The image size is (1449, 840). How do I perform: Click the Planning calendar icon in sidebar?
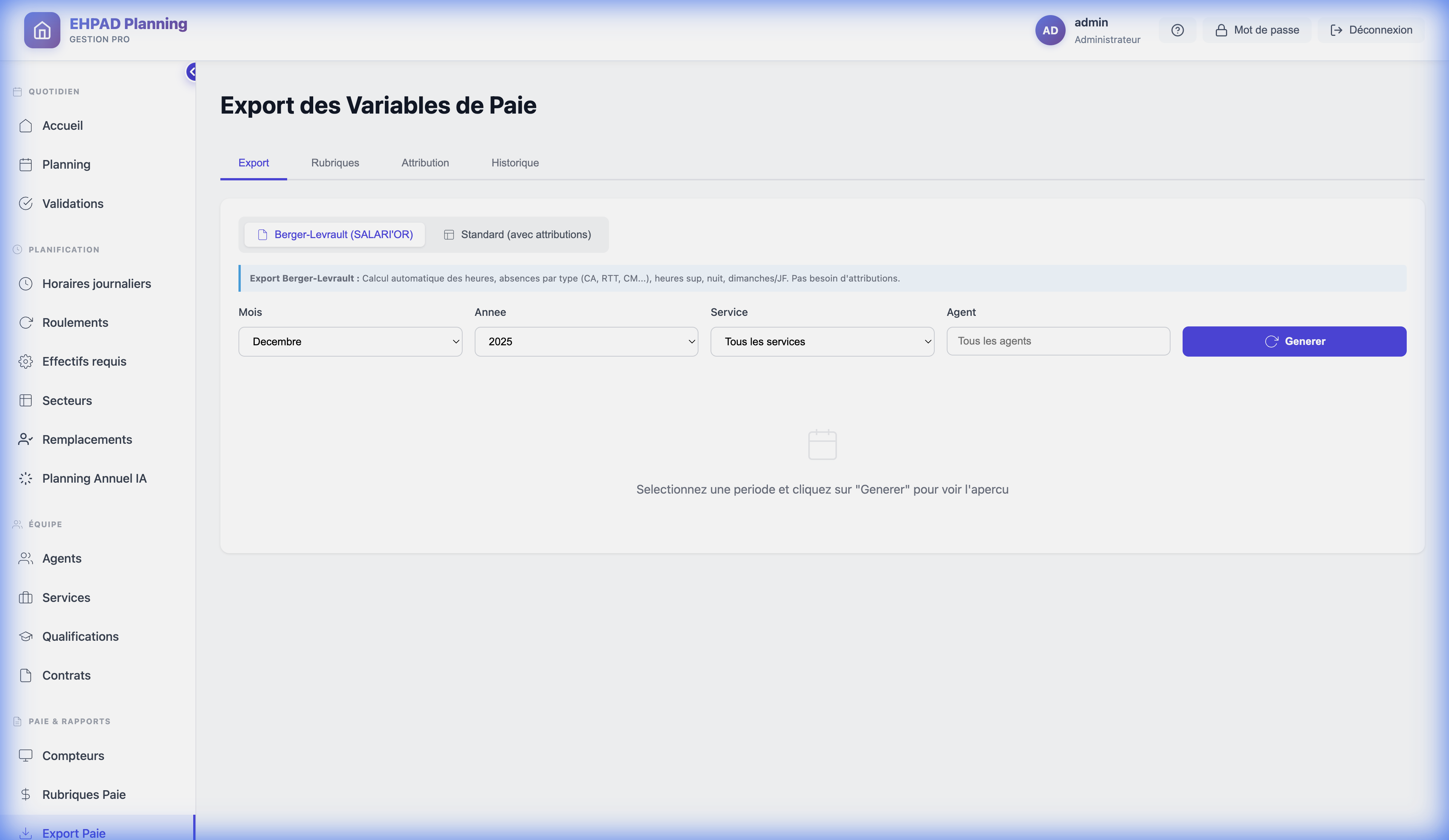(x=26, y=164)
